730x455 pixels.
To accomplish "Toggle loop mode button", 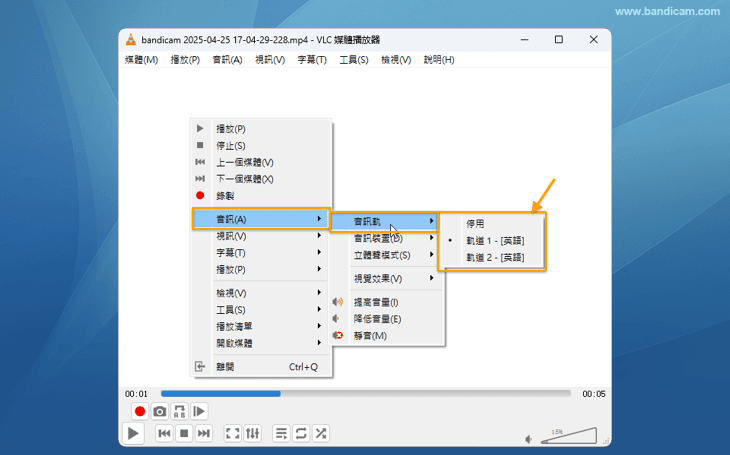I will point(301,434).
